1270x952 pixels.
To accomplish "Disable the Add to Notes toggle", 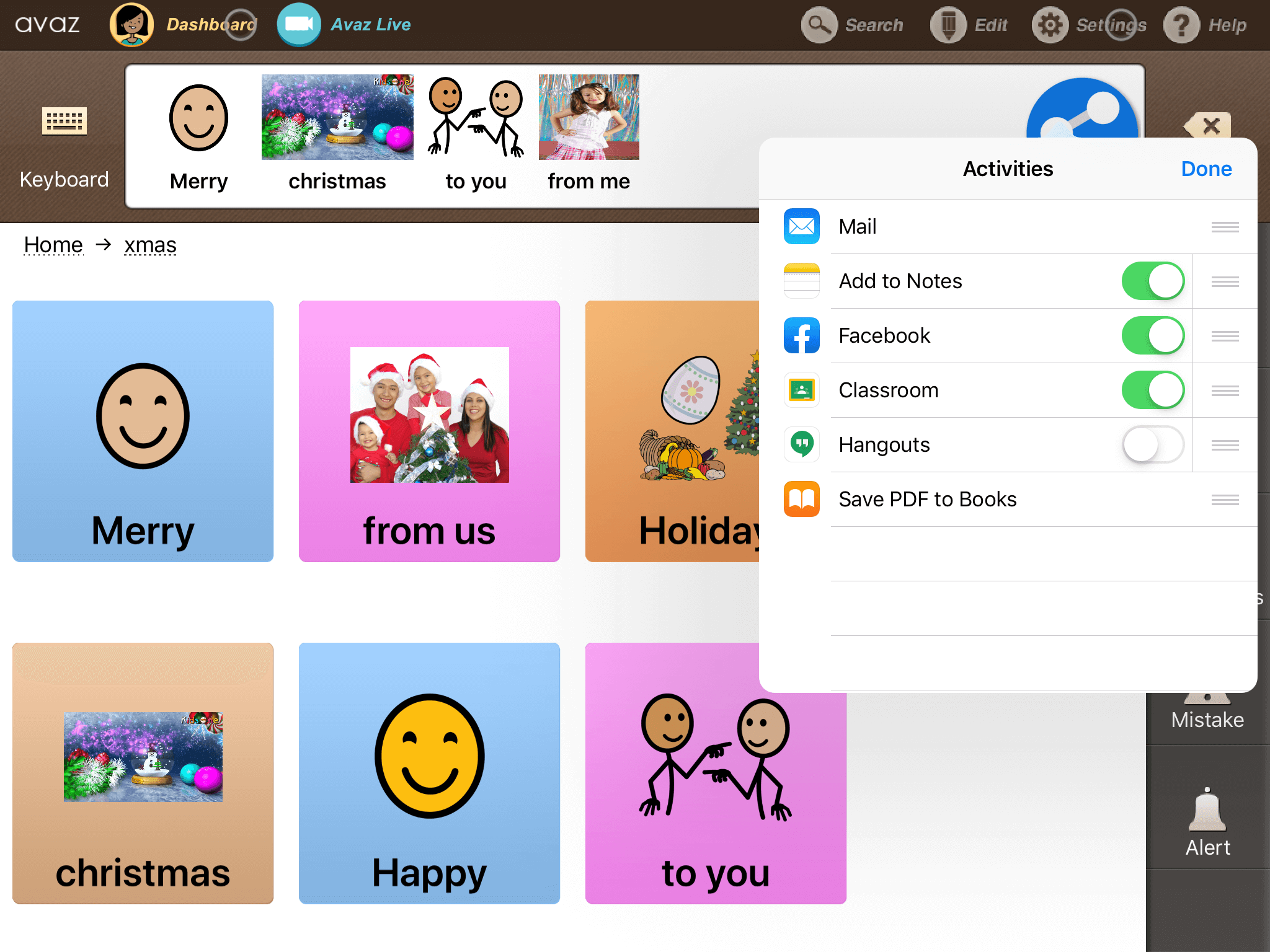I will (x=1152, y=281).
